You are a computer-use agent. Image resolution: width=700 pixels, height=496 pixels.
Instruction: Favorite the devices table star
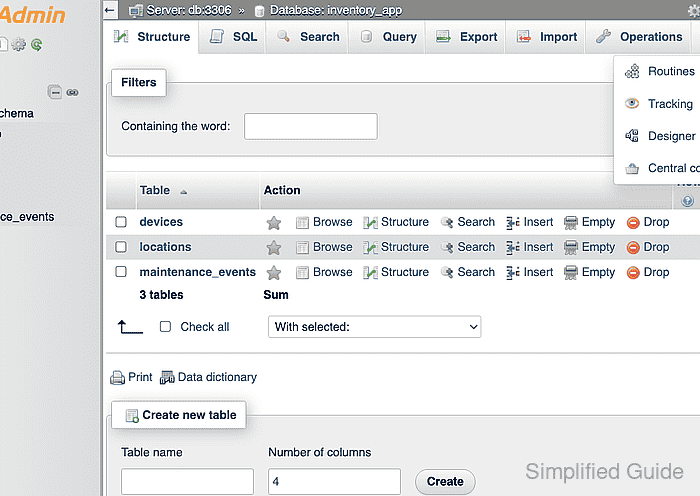(x=274, y=222)
